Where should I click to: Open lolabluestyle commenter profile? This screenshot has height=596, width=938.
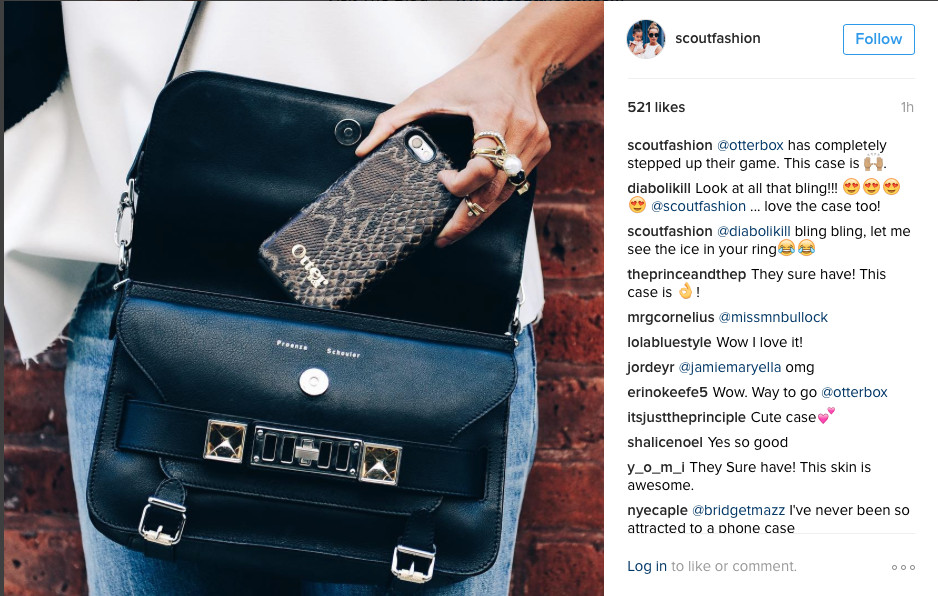click(x=669, y=342)
